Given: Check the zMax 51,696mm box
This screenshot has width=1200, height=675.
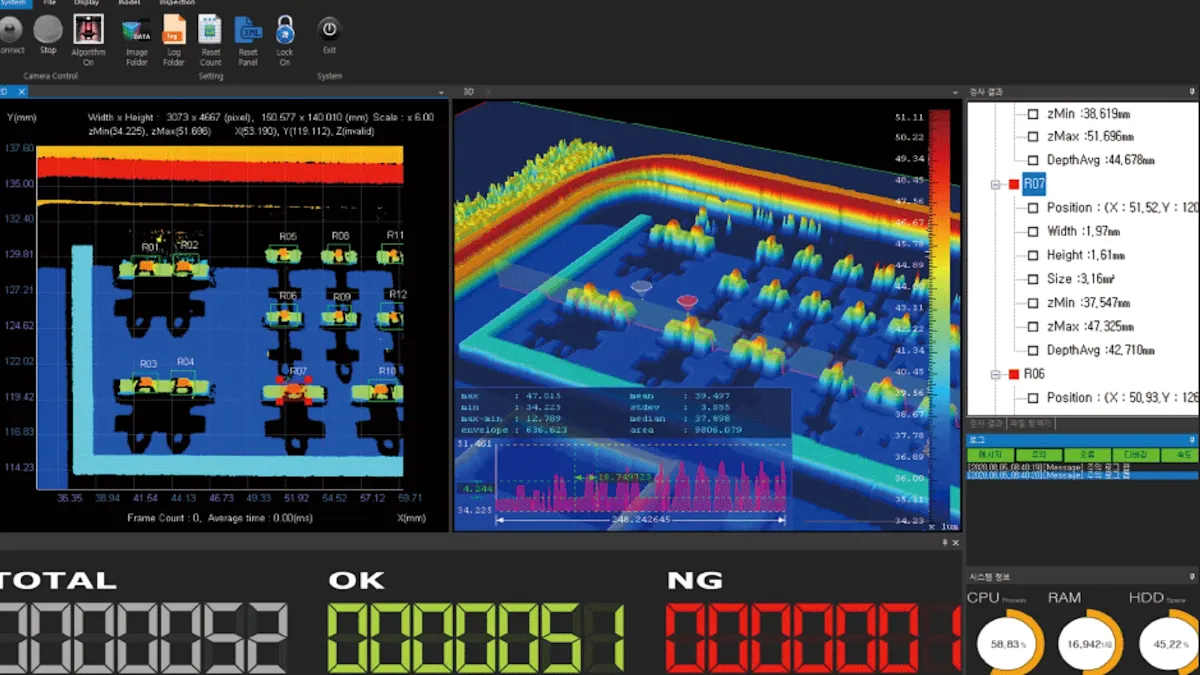Looking at the screenshot, I should tap(1034, 136).
